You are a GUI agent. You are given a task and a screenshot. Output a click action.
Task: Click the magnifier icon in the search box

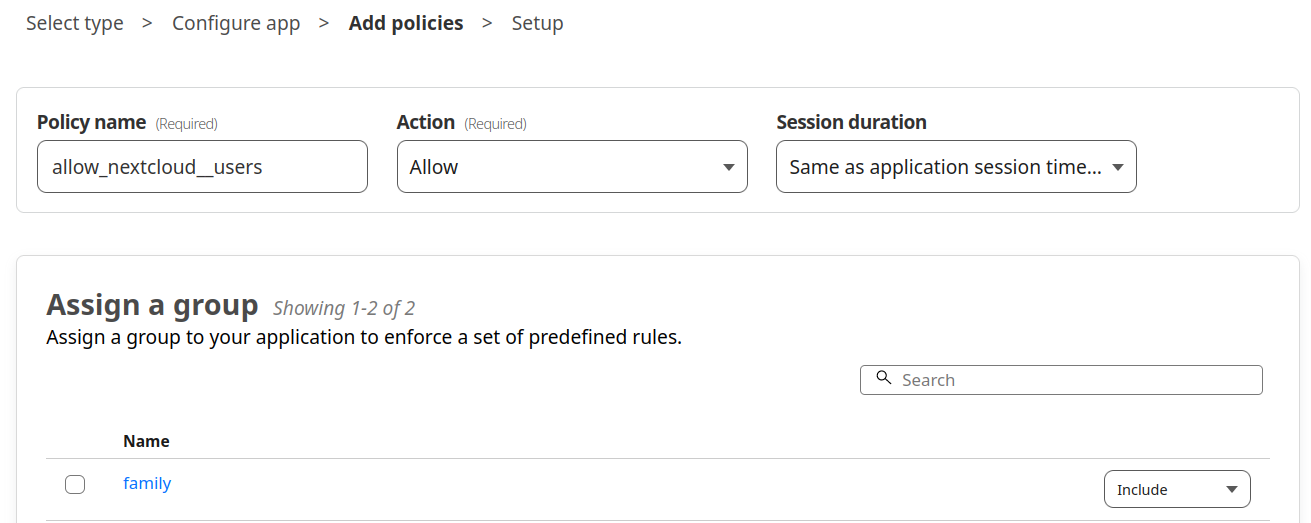(x=883, y=378)
